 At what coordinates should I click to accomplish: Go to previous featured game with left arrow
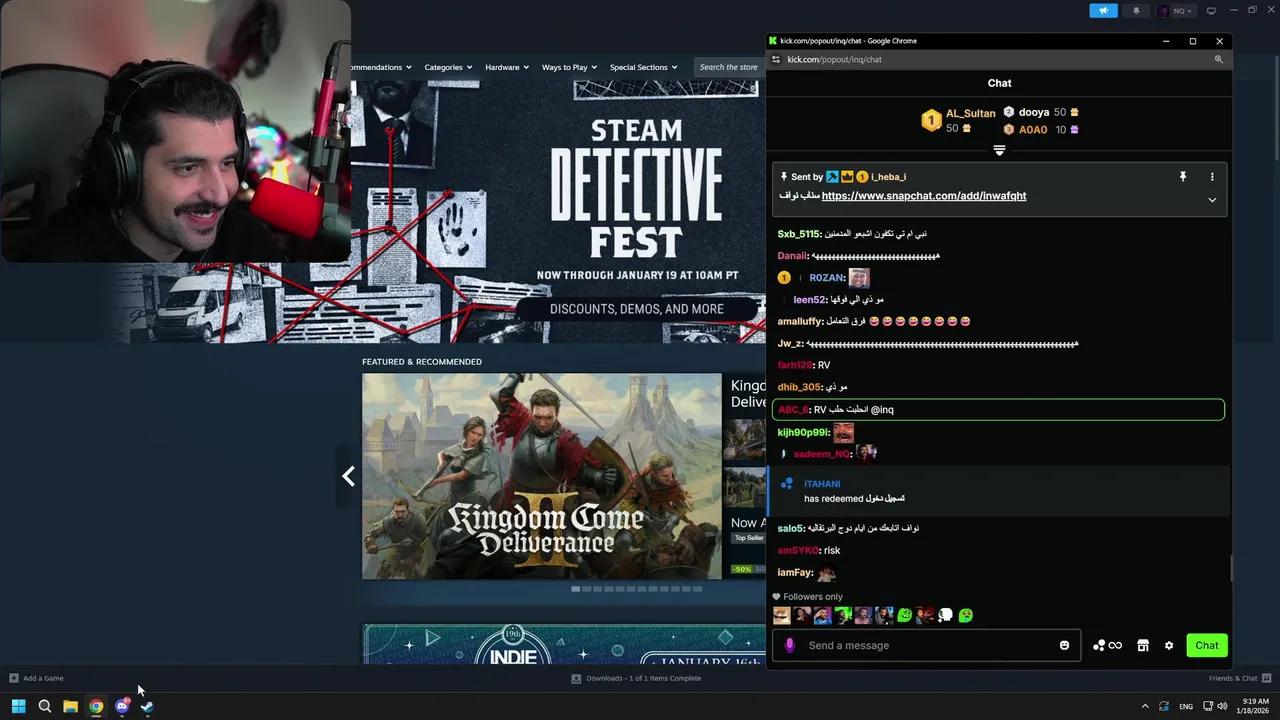pyautogui.click(x=348, y=476)
